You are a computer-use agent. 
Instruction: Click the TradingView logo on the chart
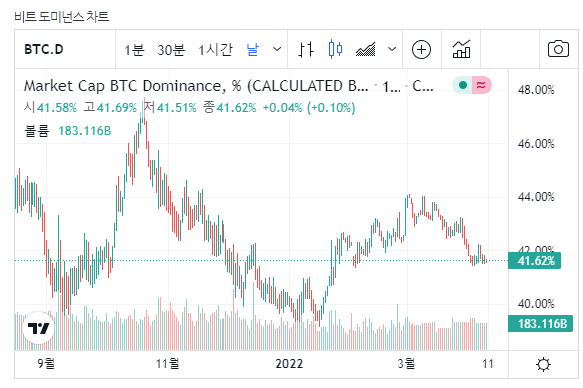coord(39,328)
